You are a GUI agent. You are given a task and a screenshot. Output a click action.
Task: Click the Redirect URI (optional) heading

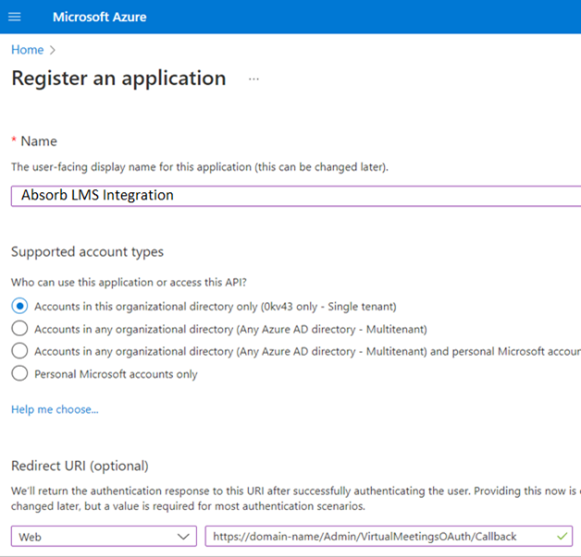(x=80, y=466)
